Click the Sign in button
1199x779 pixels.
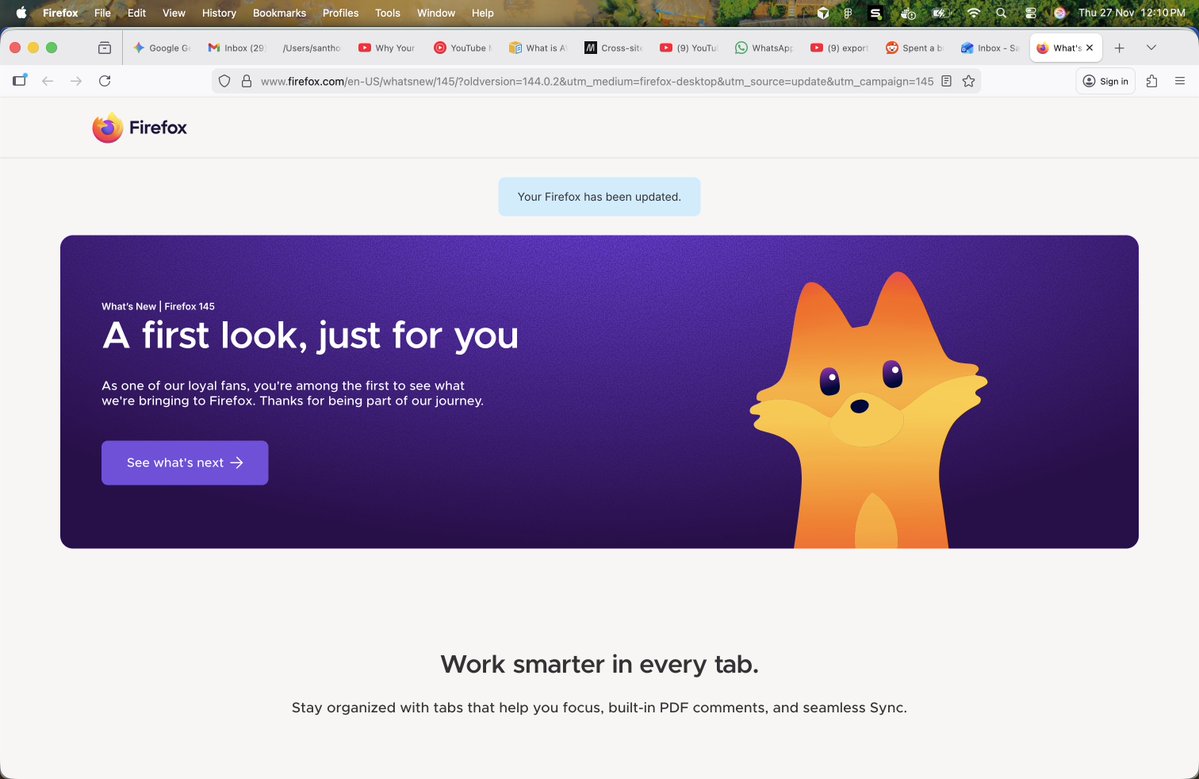point(1106,81)
